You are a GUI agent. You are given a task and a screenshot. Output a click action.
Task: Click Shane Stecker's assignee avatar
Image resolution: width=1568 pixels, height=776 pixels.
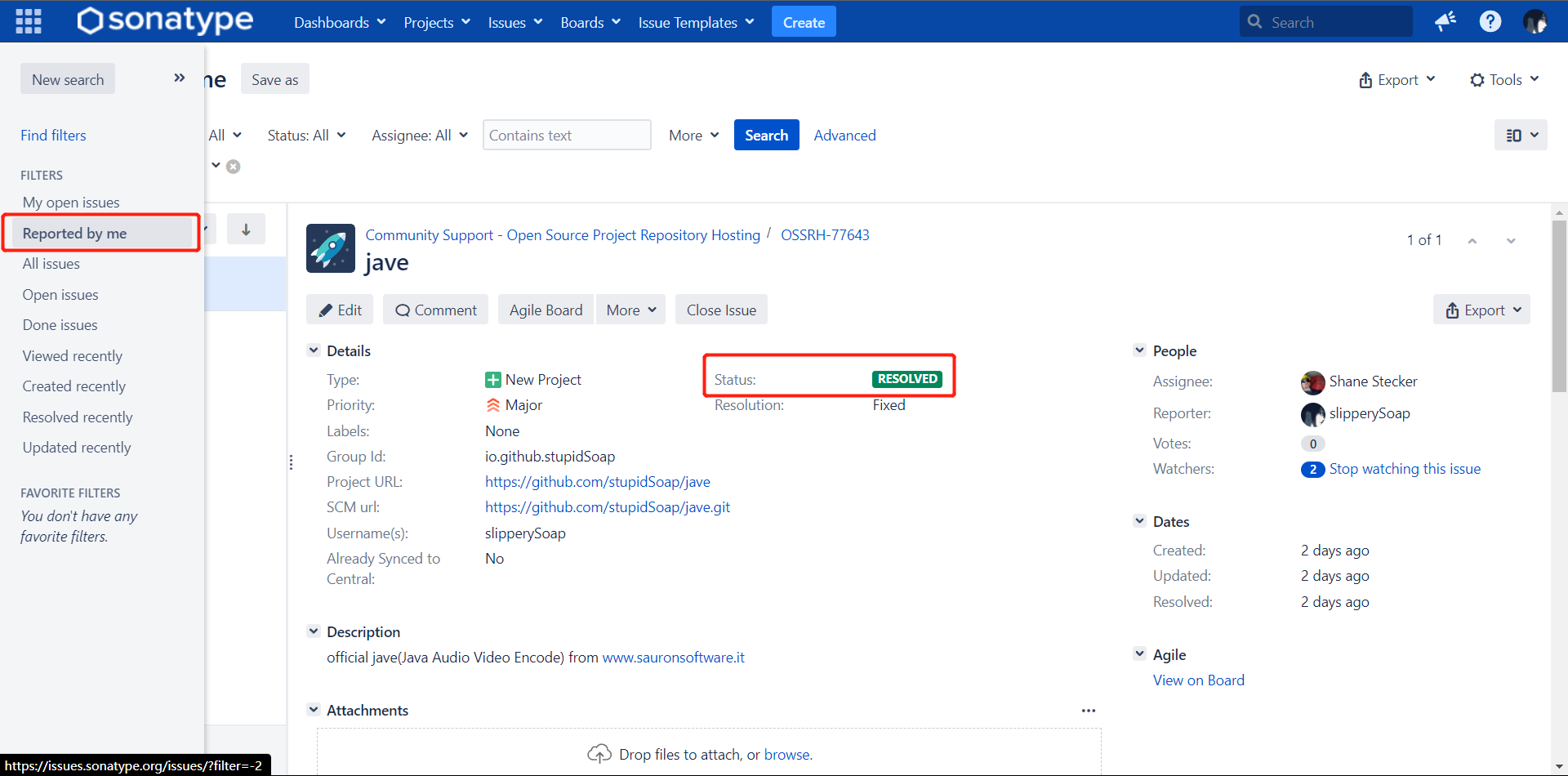pyautogui.click(x=1313, y=382)
